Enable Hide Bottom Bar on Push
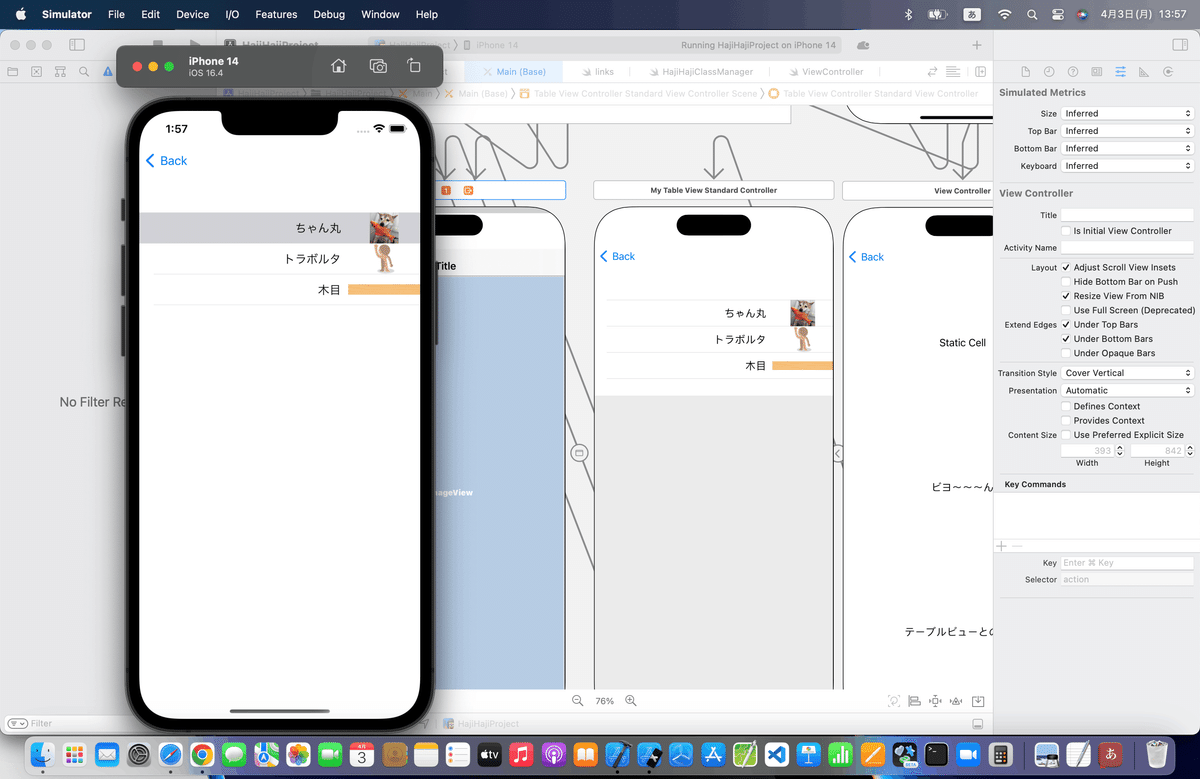The width and height of the screenshot is (1200, 779). pyautogui.click(x=1065, y=282)
